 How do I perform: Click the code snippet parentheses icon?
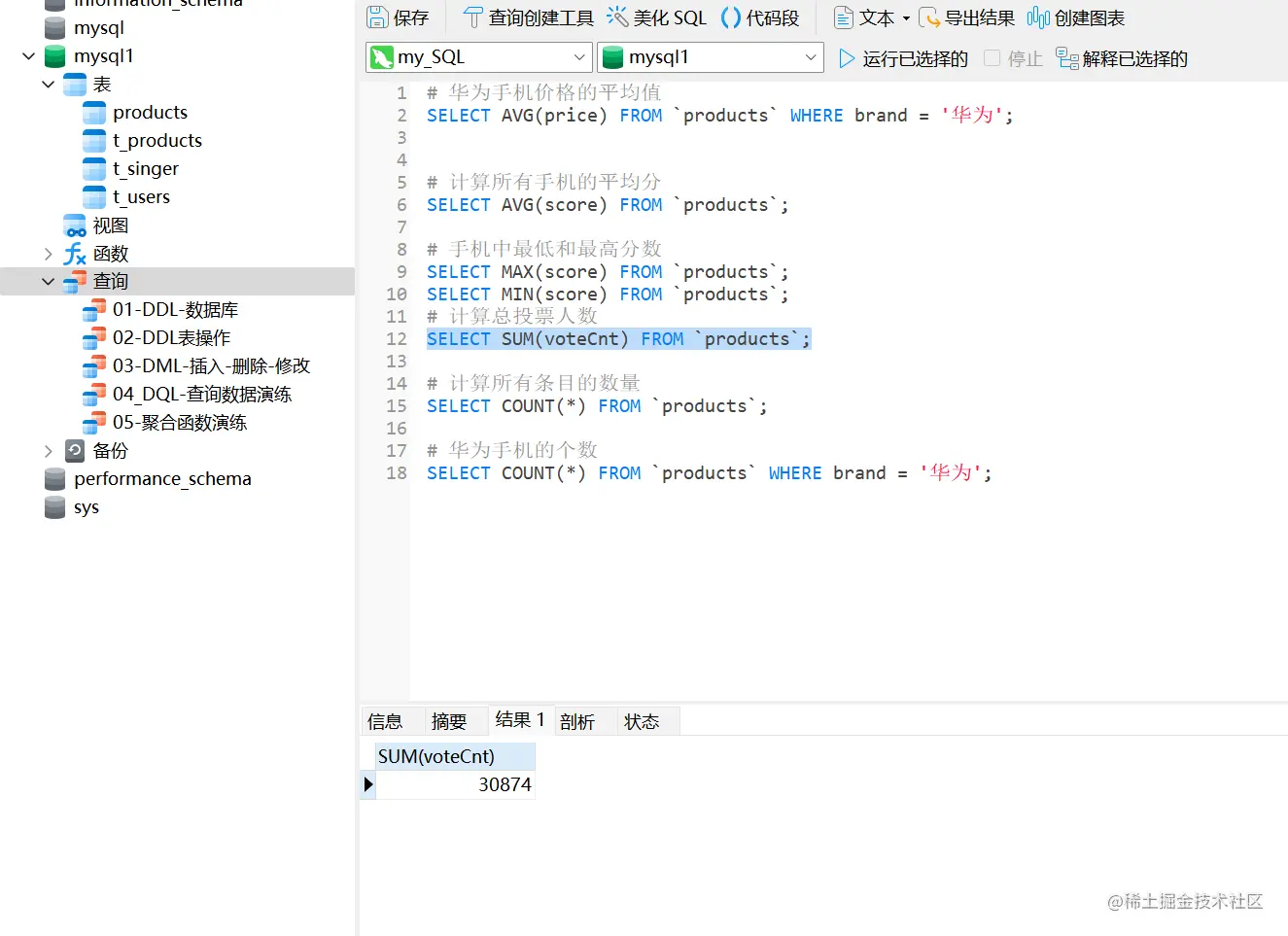point(730,17)
